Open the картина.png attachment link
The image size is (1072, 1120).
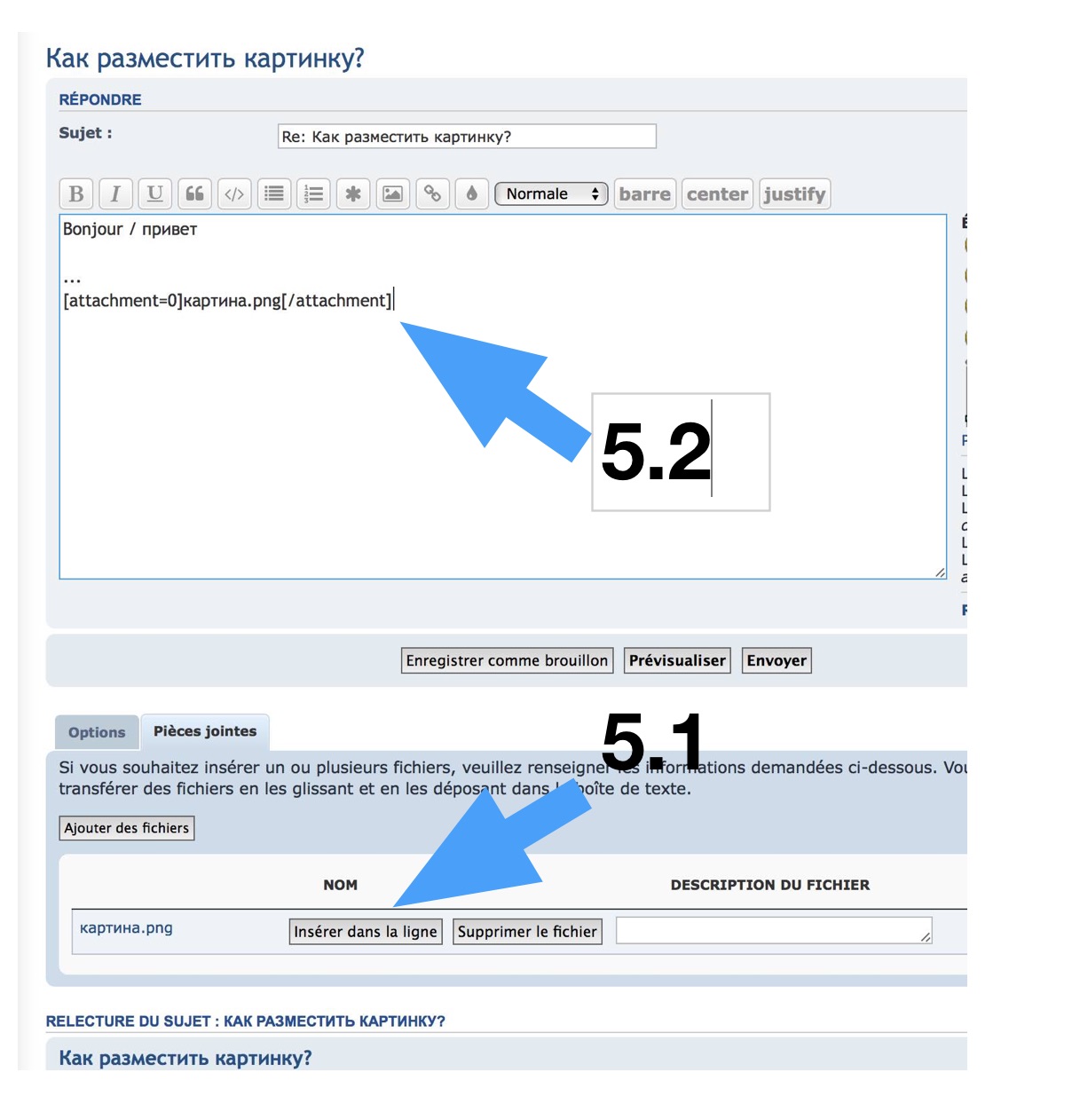click(126, 928)
